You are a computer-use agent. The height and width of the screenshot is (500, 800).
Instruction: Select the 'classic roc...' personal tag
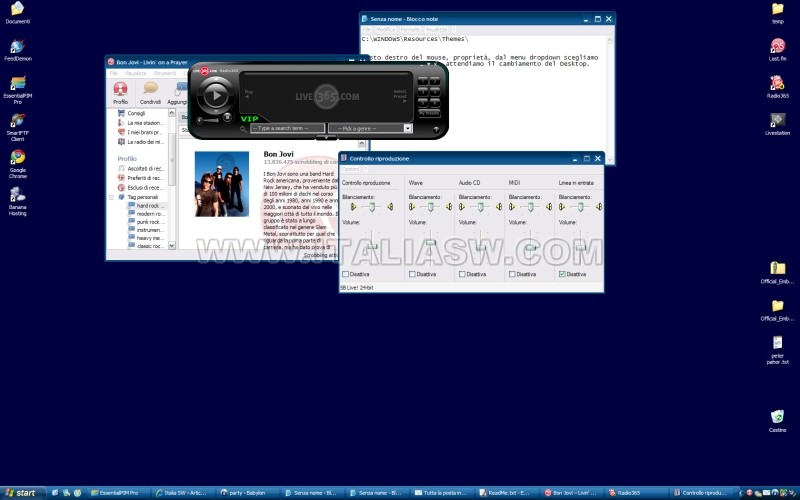tap(146, 246)
